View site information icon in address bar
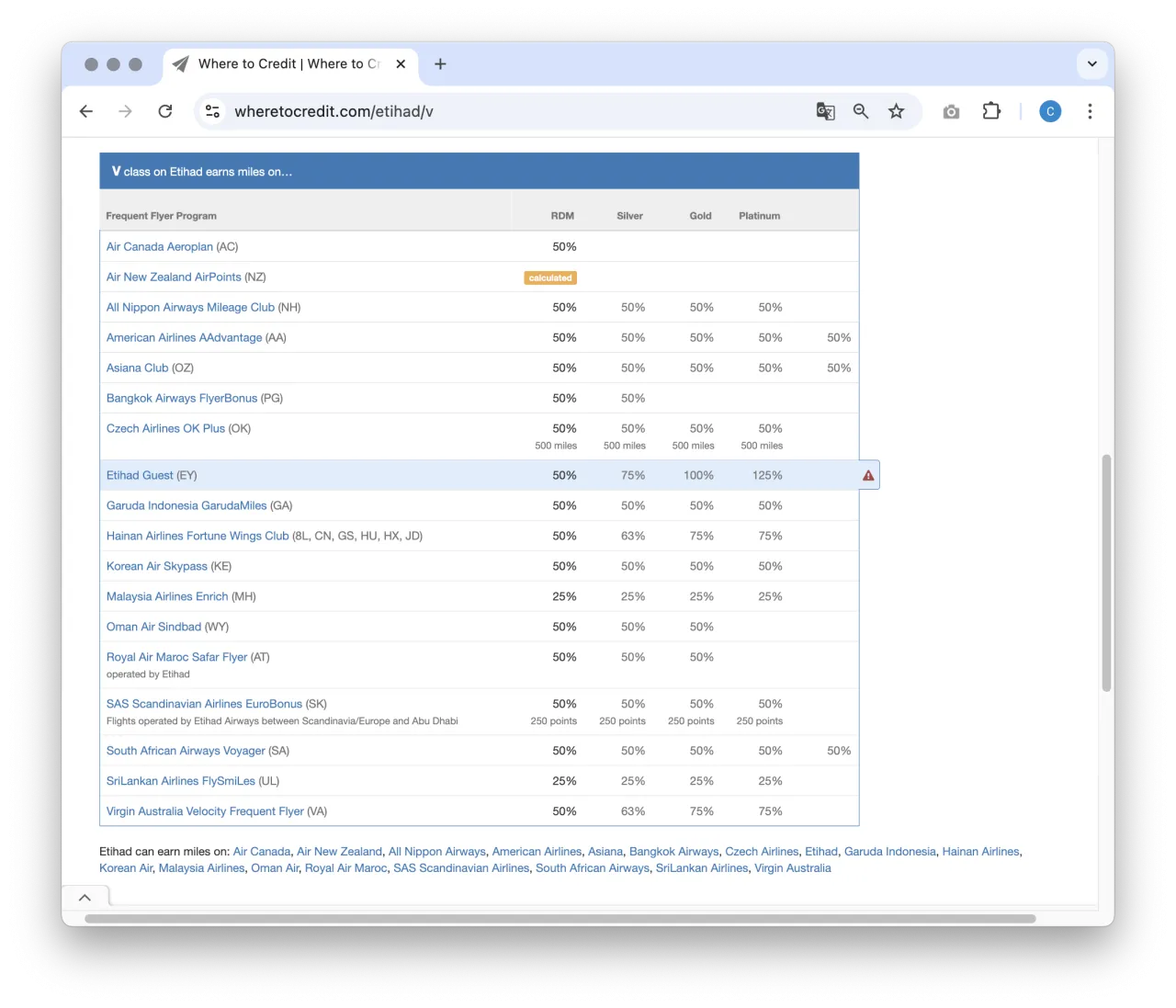This screenshot has width=1176, height=1008. [x=212, y=111]
